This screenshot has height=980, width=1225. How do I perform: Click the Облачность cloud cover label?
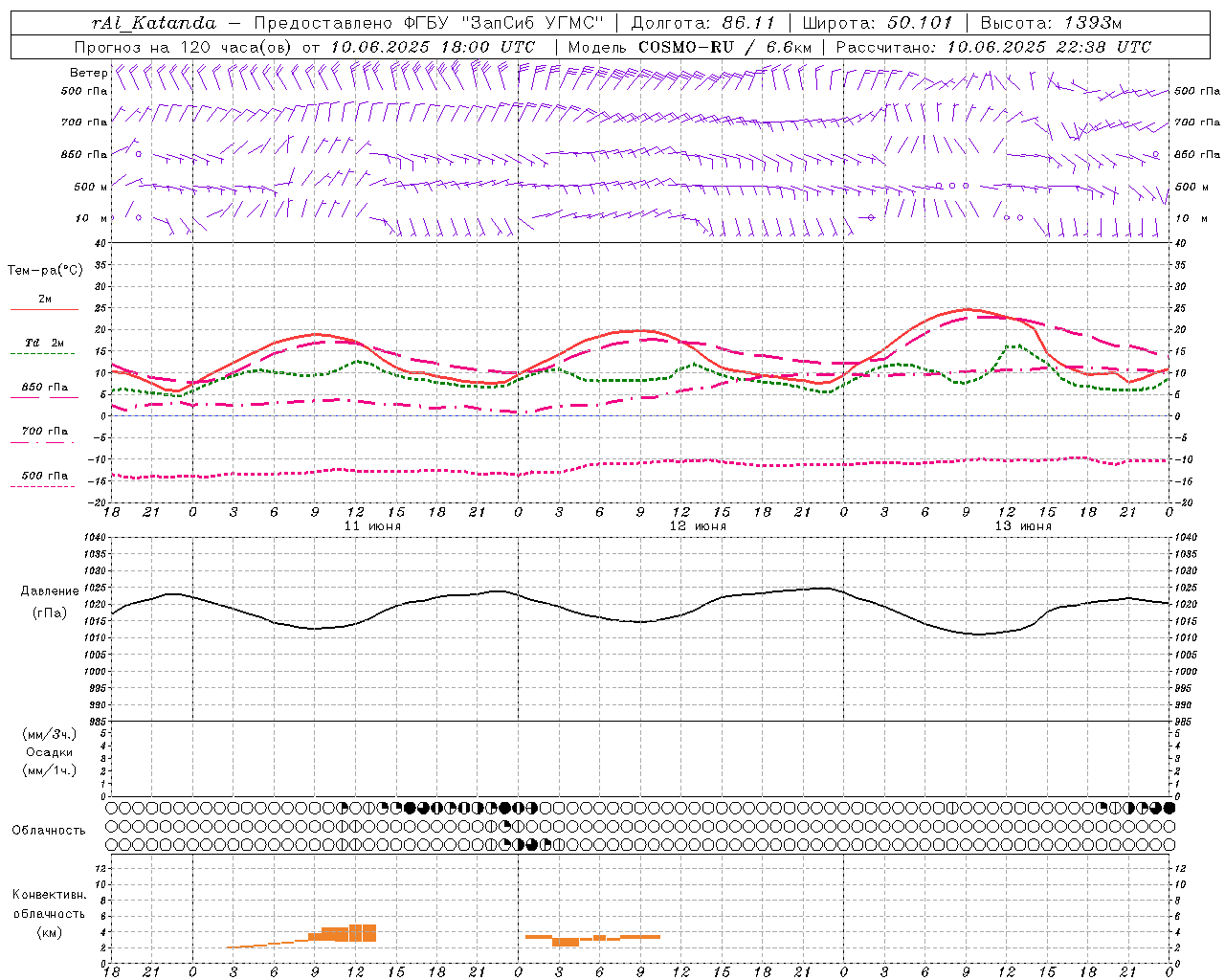(49, 831)
